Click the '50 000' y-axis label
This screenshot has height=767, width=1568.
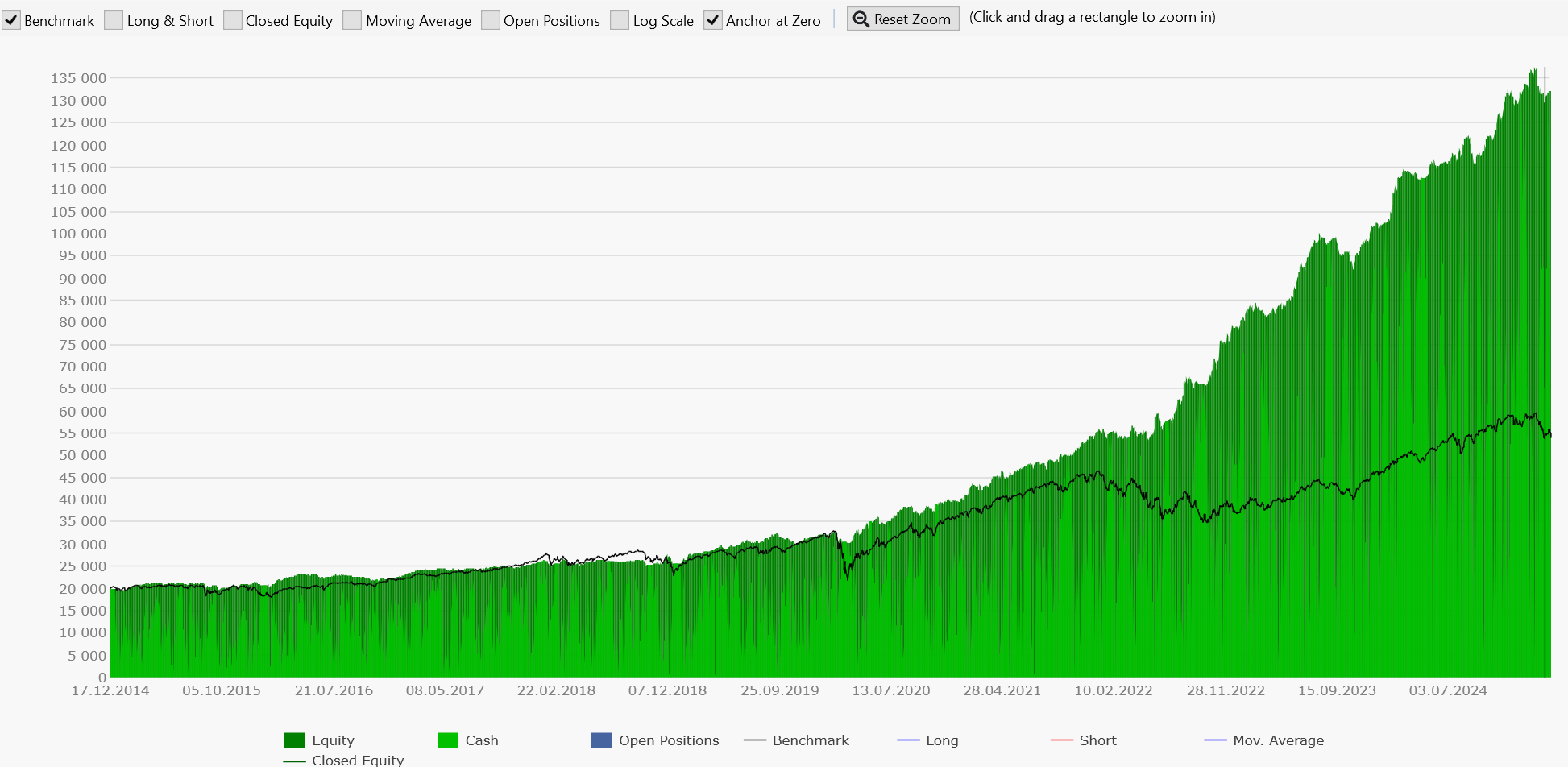tap(82, 455)
